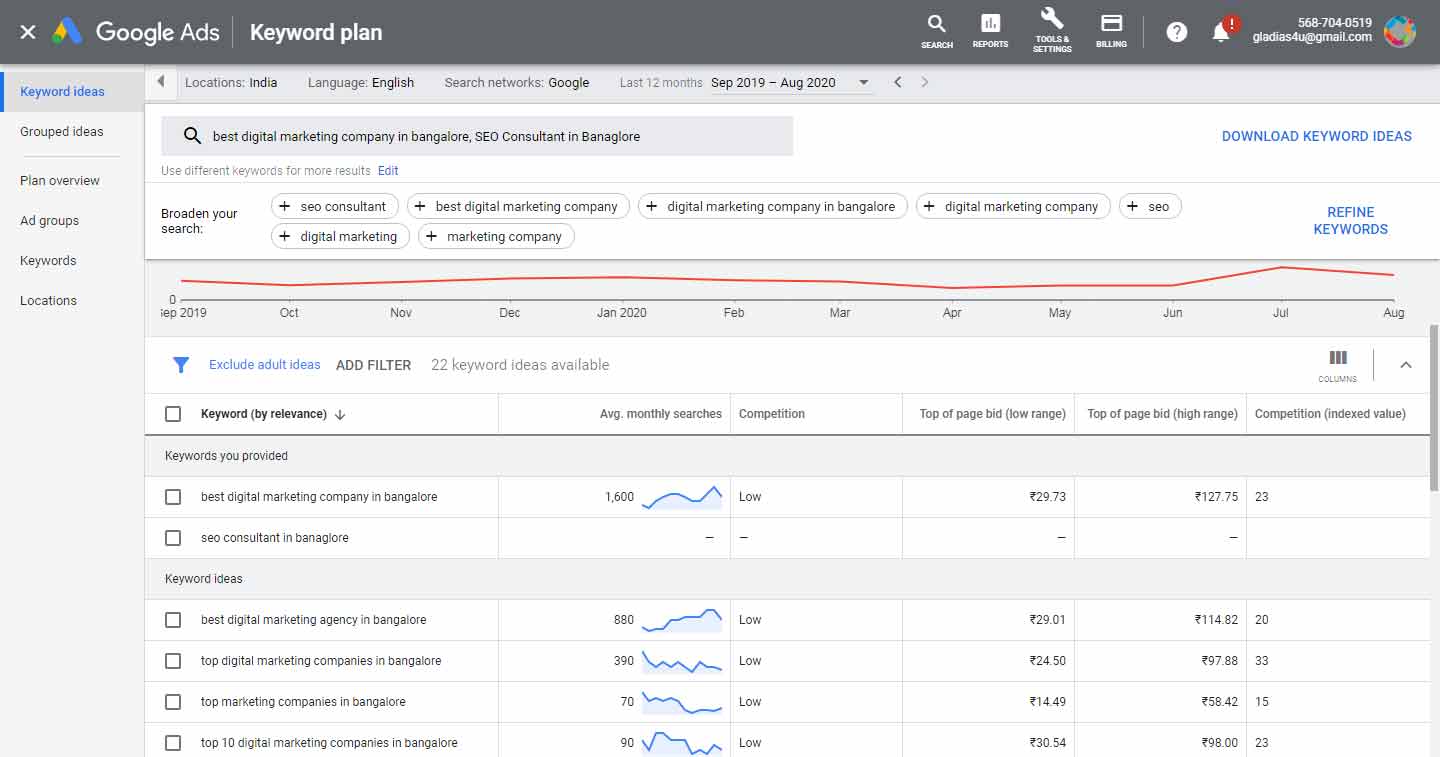Click DOWNLOAD KEYWORD IDEAS
Screen dimensions: 1440x757
pos(1317,136)
